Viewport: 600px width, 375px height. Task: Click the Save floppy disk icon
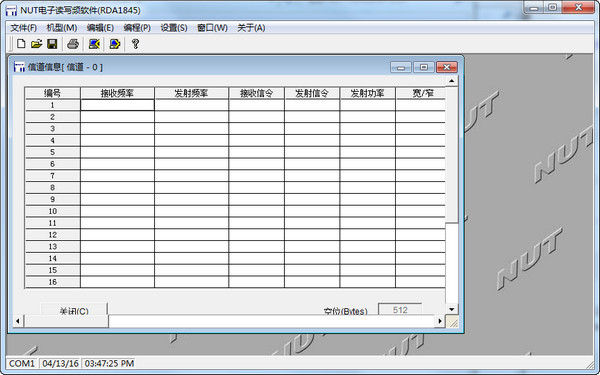(x=52, y=44)
